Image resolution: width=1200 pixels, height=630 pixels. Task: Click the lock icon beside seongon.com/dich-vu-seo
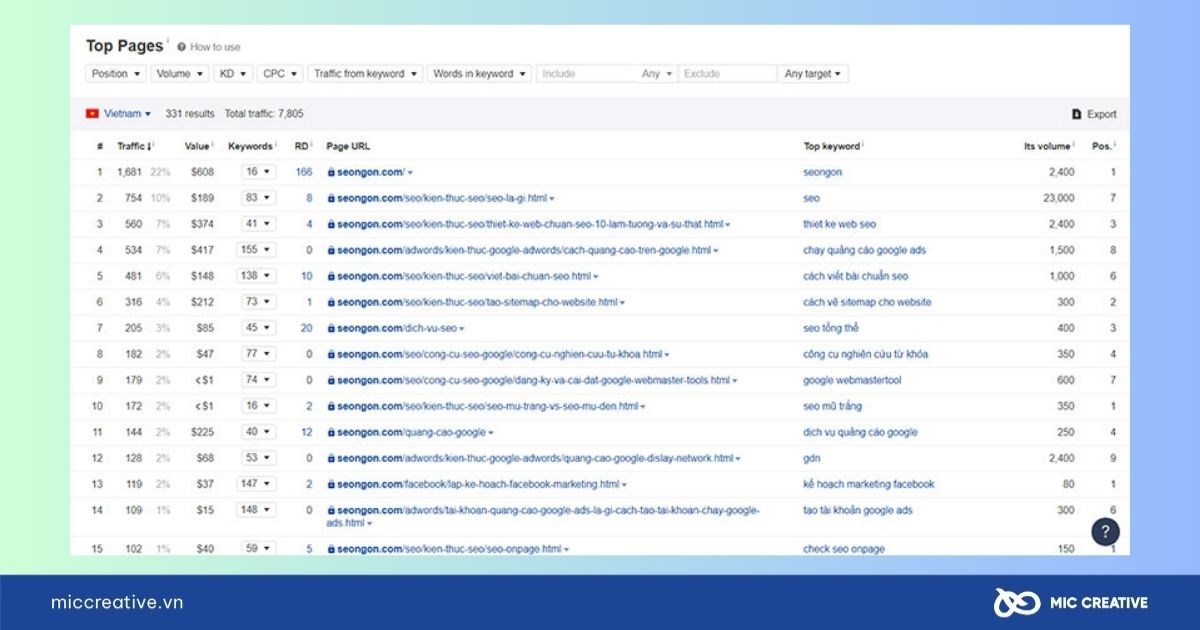[330, 328]
